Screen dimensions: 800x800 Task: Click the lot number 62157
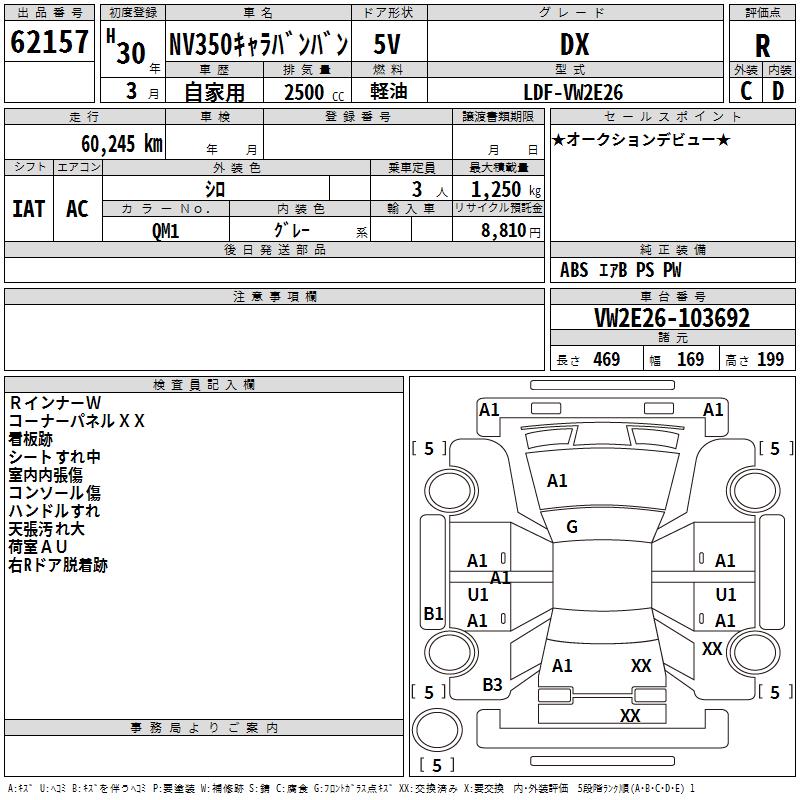[x=49, y=43]
